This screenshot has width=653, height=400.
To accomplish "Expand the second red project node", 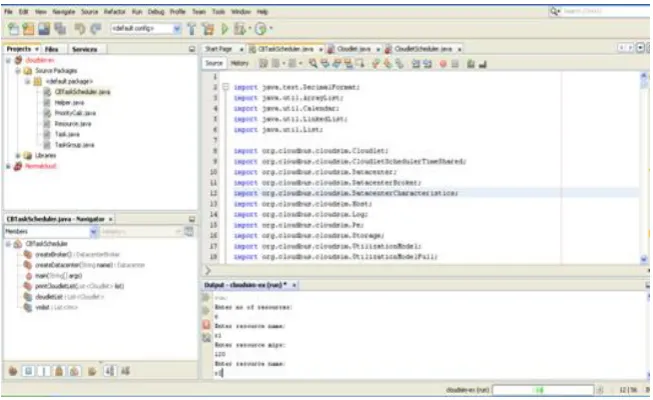I will click(8, 166).
